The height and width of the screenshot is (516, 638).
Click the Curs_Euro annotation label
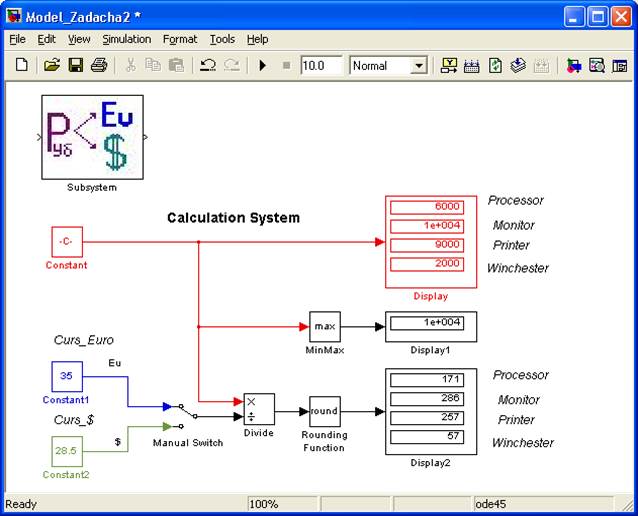coord(84,340)
